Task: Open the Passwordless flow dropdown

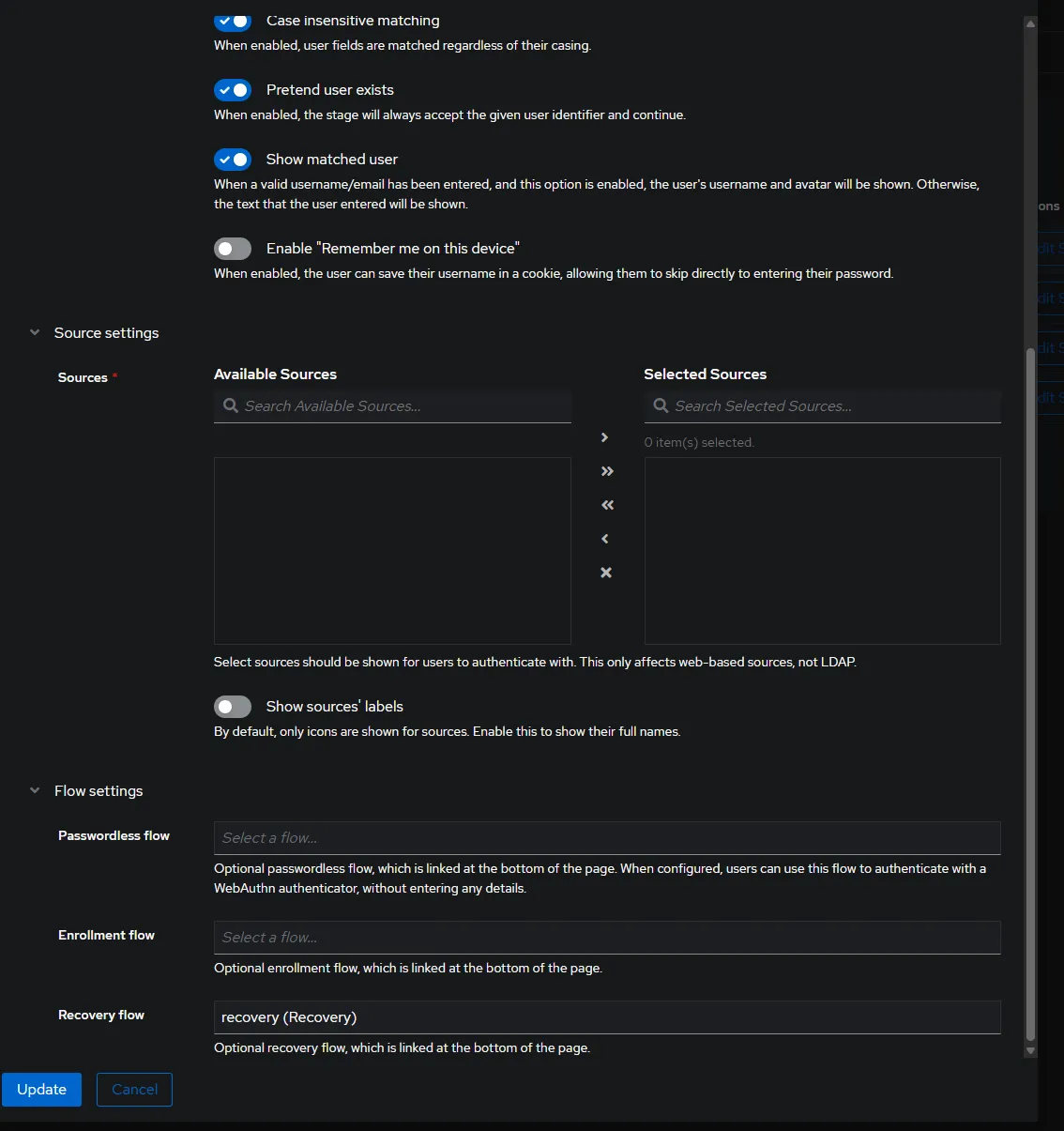Action: [x=606, y=838]
